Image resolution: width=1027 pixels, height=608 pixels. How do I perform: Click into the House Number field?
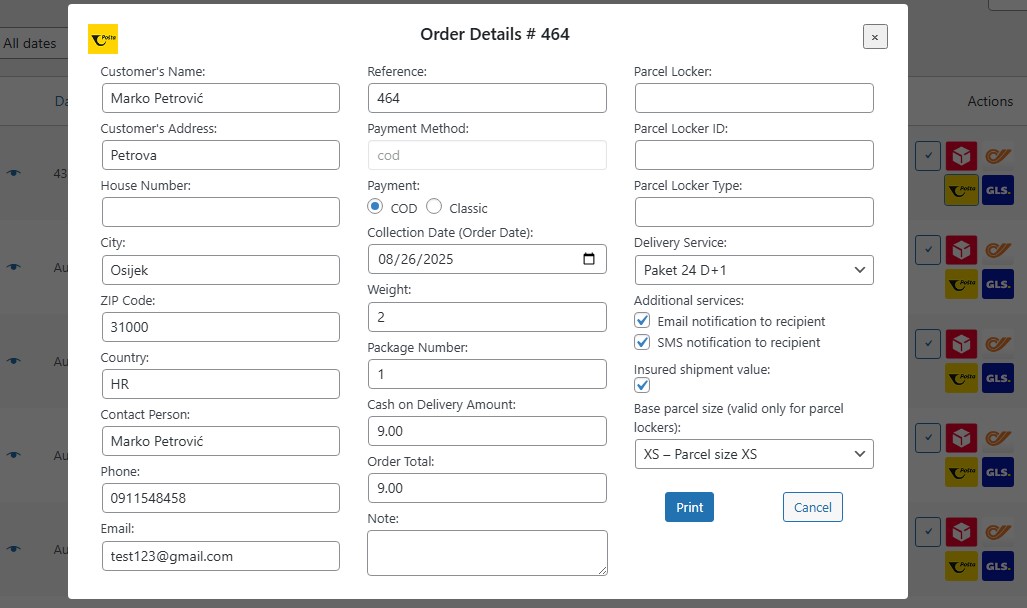220,212
